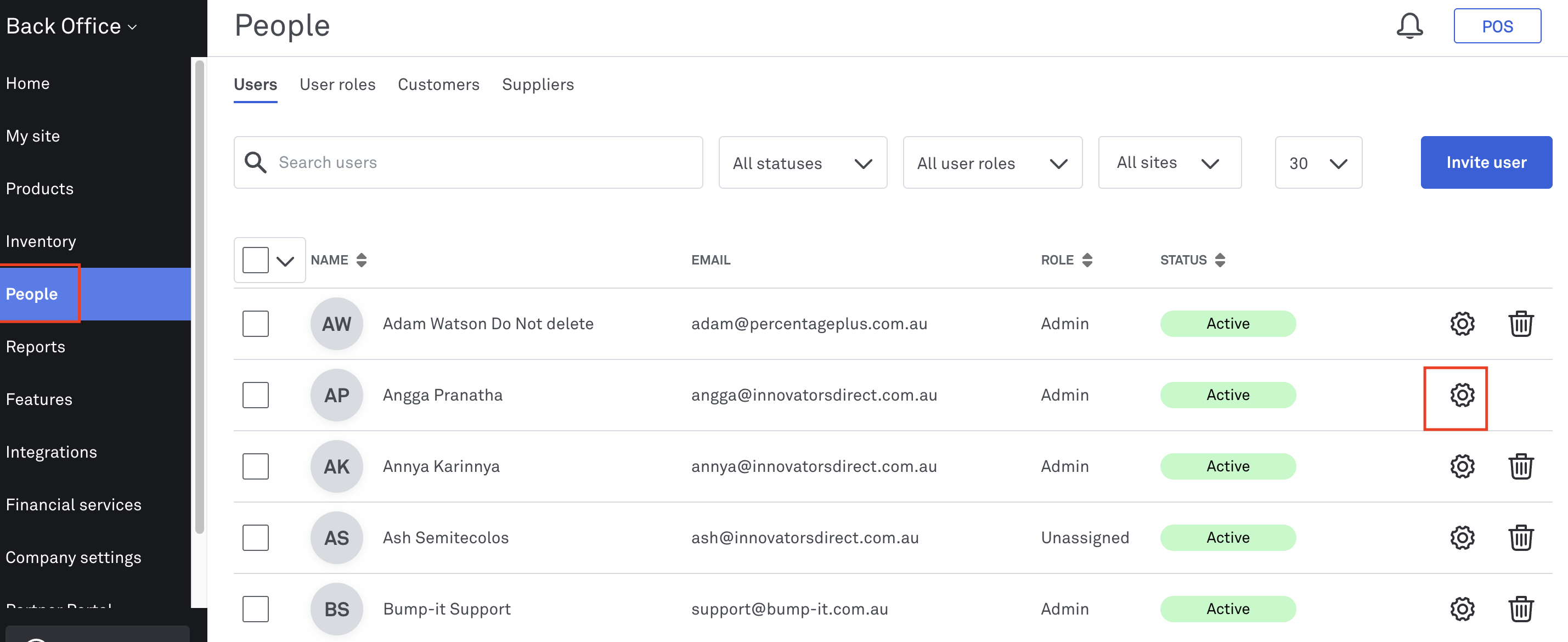Check the select-all header checkbox

point(255,260)
